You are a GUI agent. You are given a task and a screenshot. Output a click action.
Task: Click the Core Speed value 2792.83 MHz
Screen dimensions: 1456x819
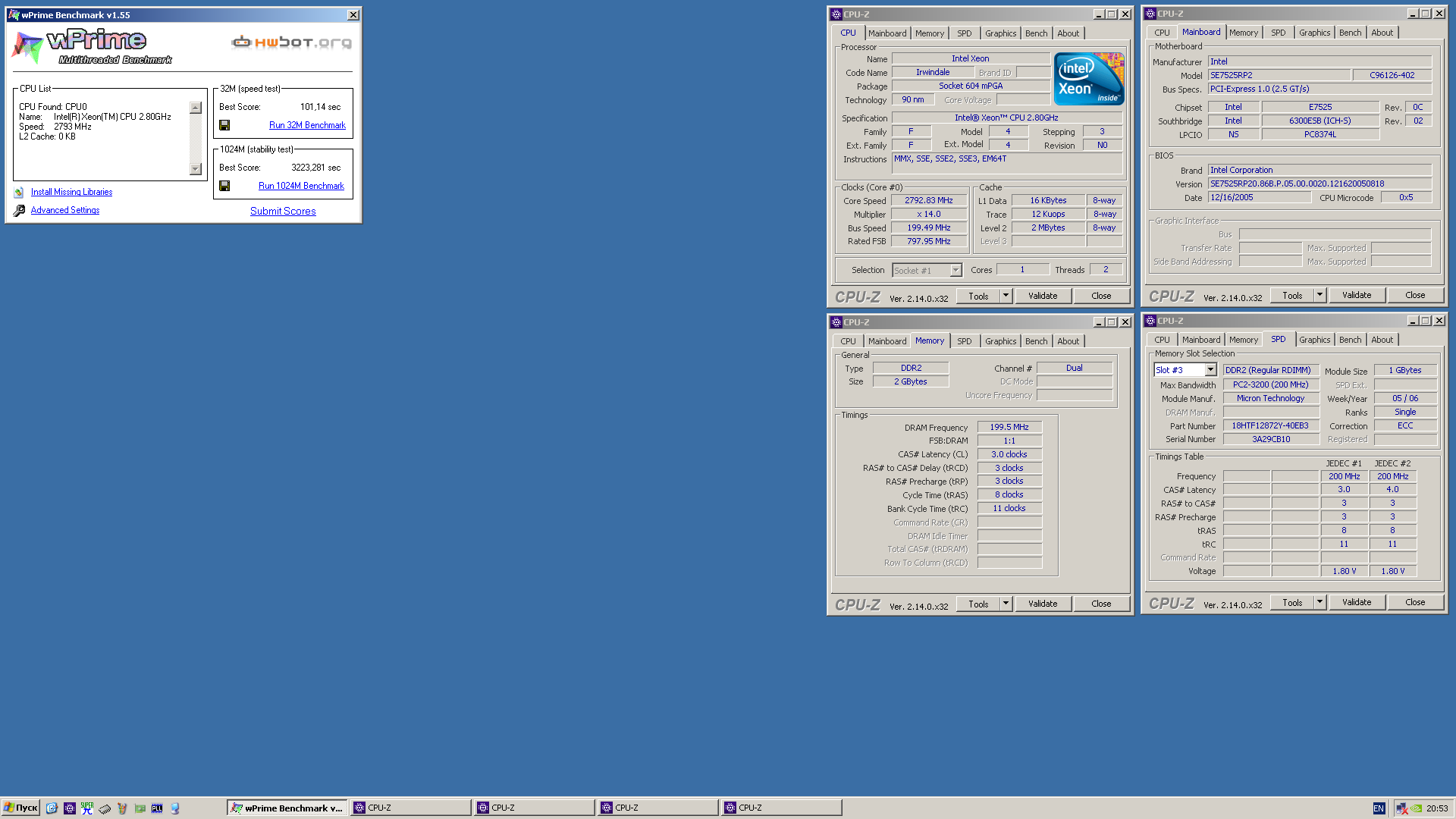pos(929,201)
